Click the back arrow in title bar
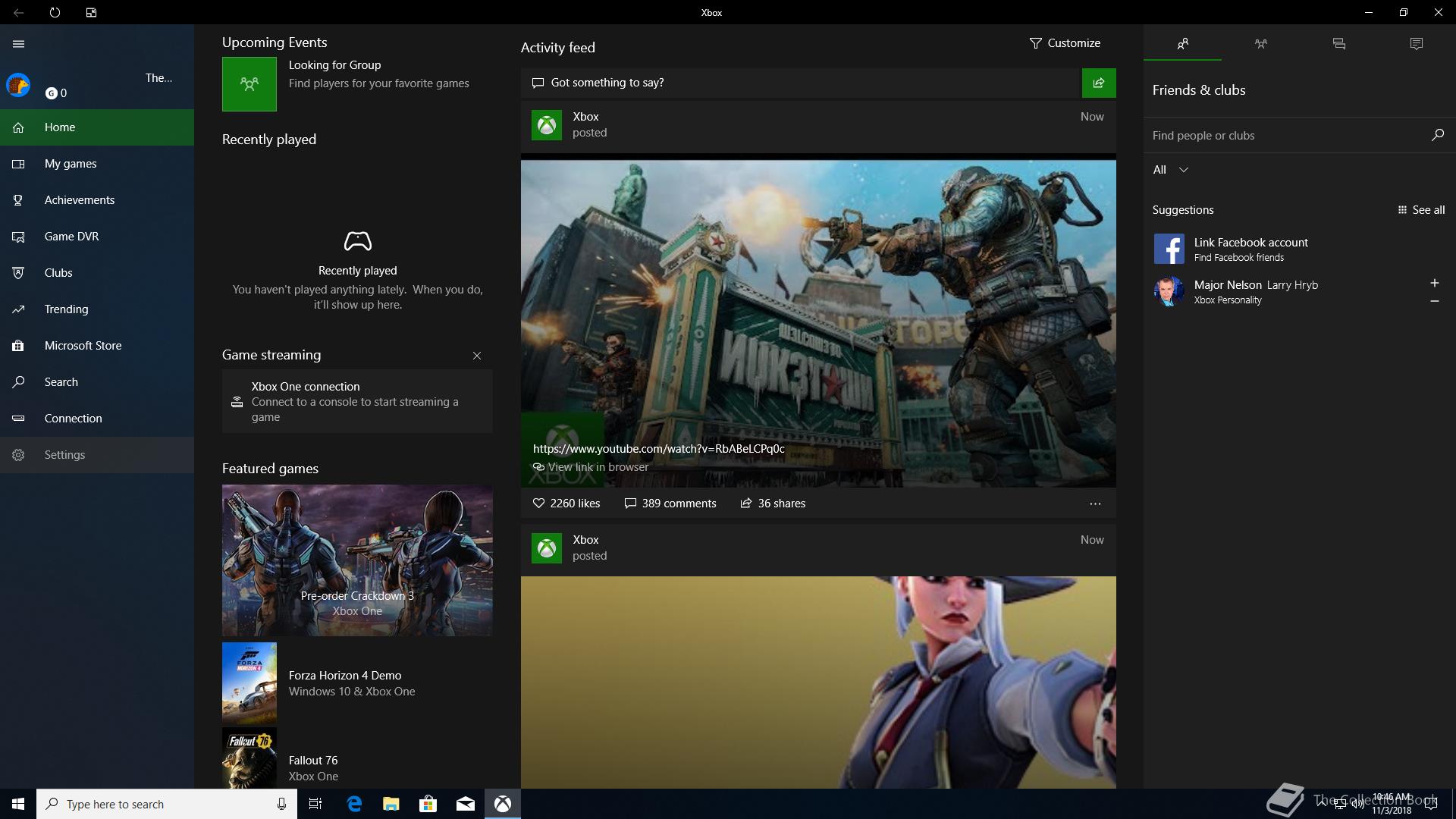Viewport: 1456px width, 819px height. coord(19,13)
